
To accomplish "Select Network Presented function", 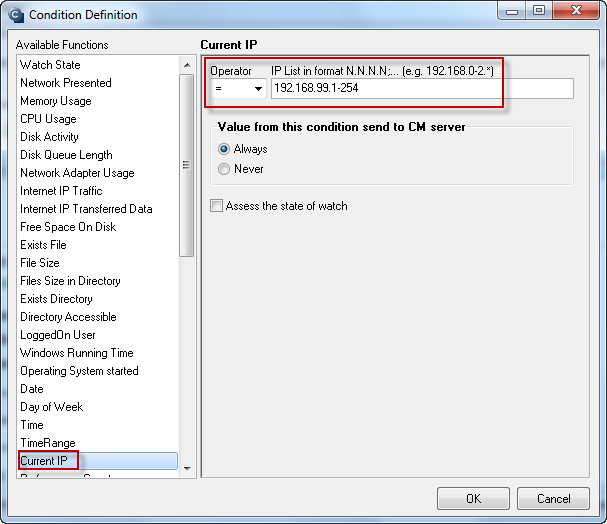I will tap(98, 83).
